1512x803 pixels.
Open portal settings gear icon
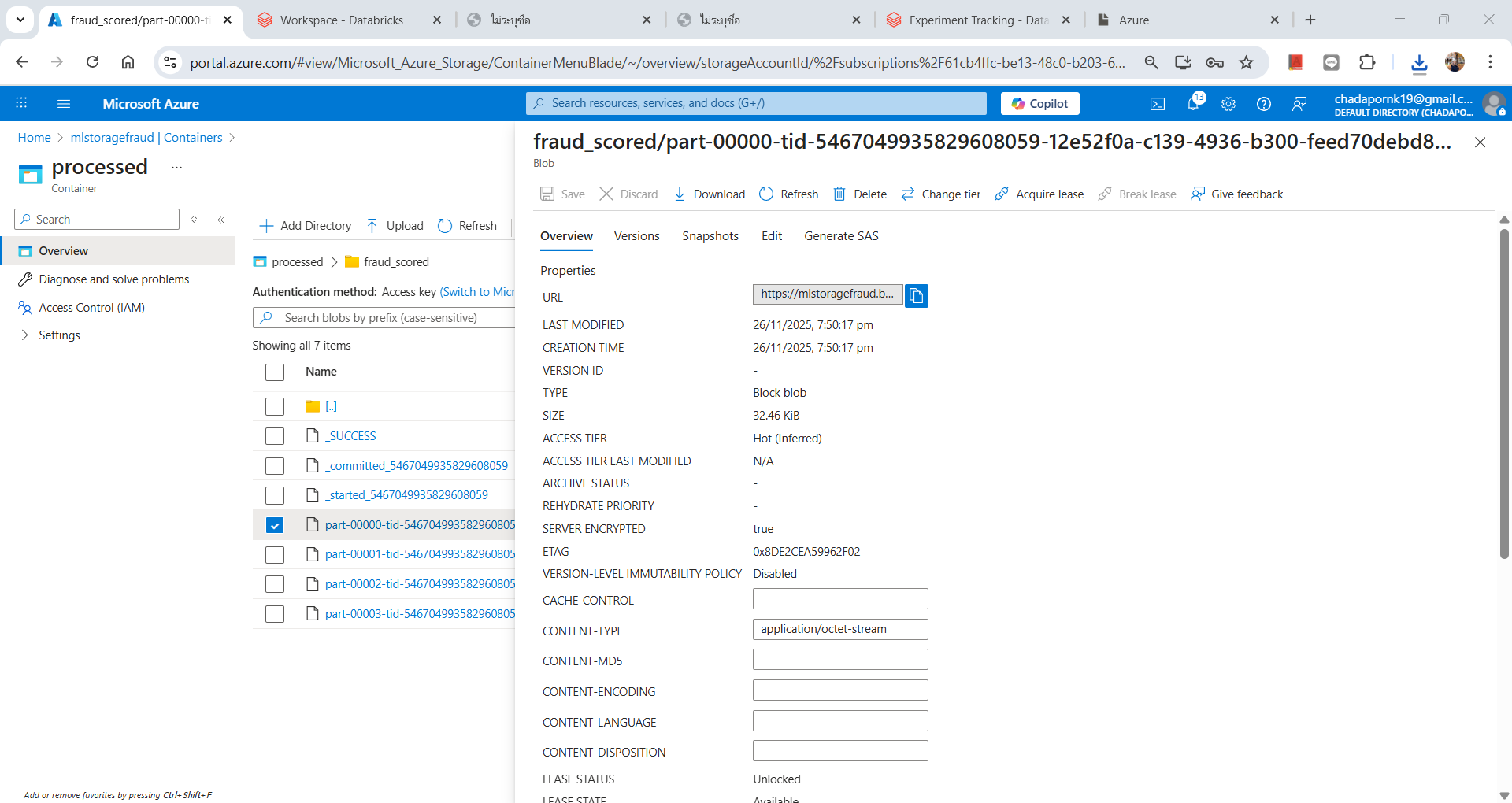pos(1228,104)
